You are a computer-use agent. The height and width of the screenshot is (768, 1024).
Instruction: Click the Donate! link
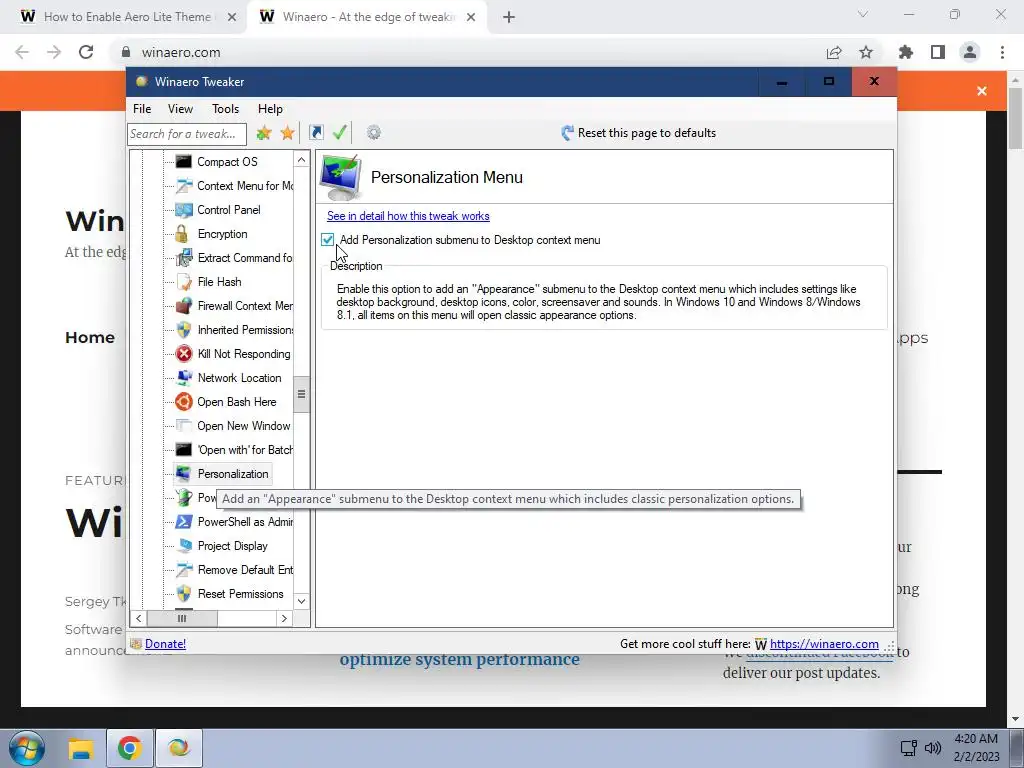(x=165, y=644)
